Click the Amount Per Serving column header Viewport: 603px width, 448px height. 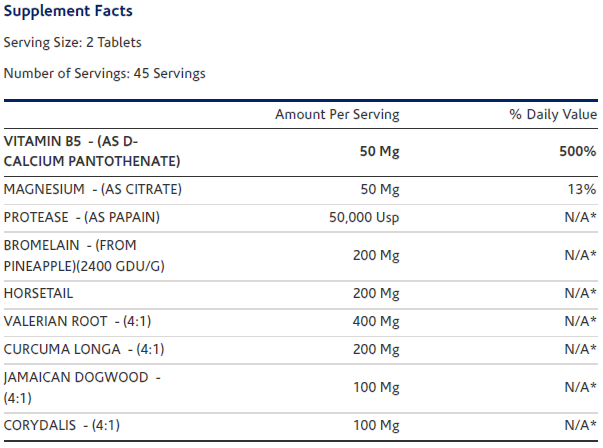[337, 114]
